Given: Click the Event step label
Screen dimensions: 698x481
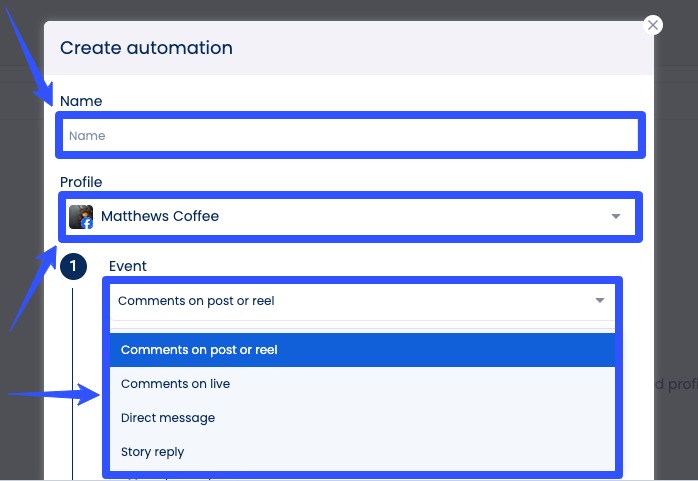Looking at the screenshot, I should click(128, 266).
